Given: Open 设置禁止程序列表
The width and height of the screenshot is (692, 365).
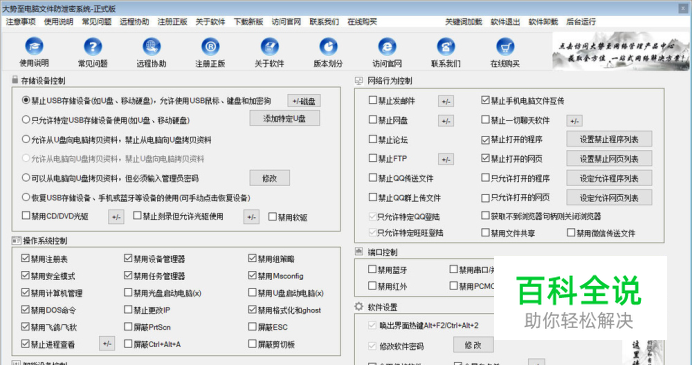Looking at the screenshot, I should coord(609,139).
